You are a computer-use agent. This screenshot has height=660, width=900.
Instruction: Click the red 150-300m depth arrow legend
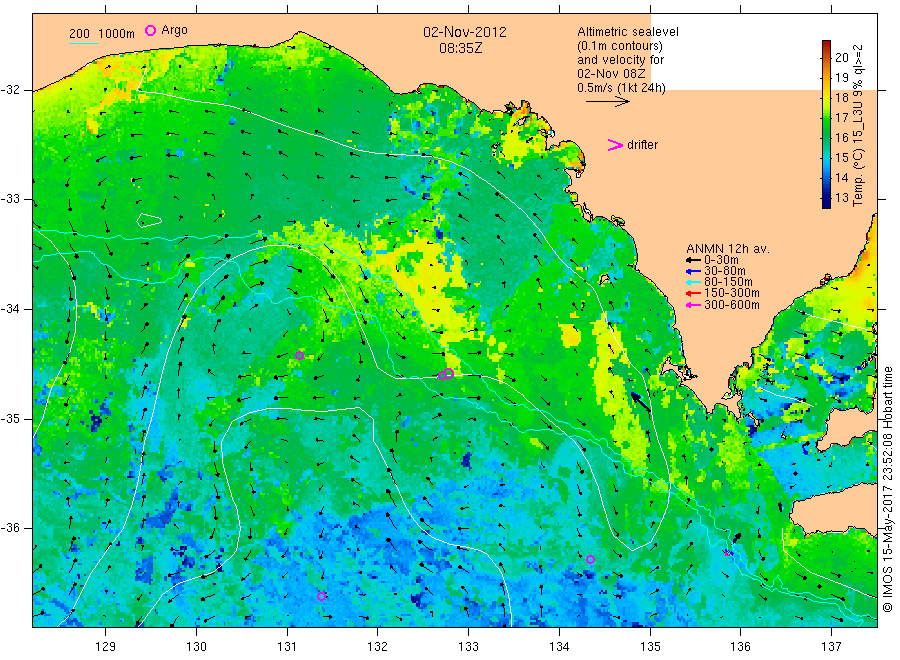coord(693,294)
